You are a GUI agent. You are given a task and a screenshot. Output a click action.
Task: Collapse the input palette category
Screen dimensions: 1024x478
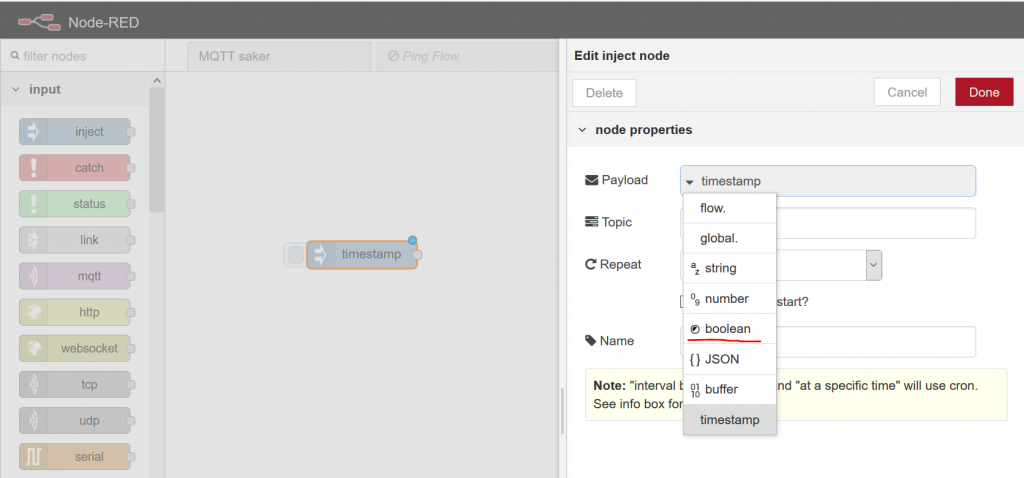coord(16,89)
